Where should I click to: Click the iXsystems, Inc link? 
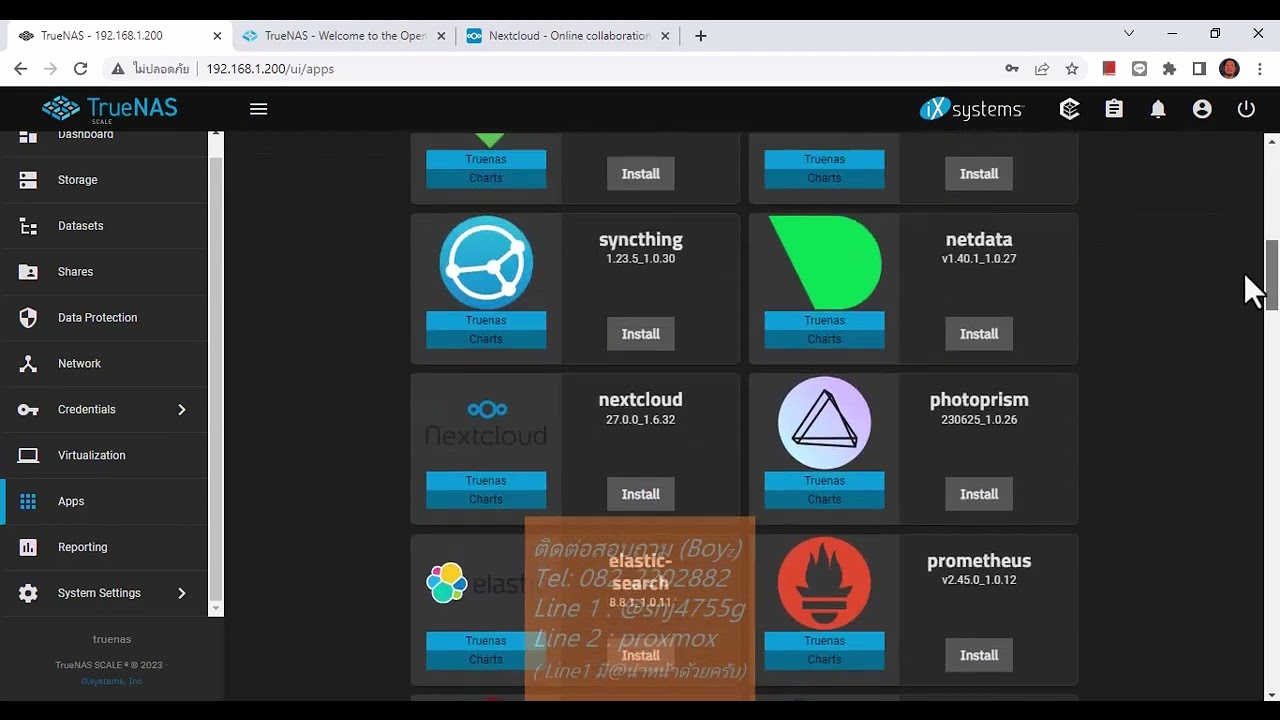coord(112,681)
